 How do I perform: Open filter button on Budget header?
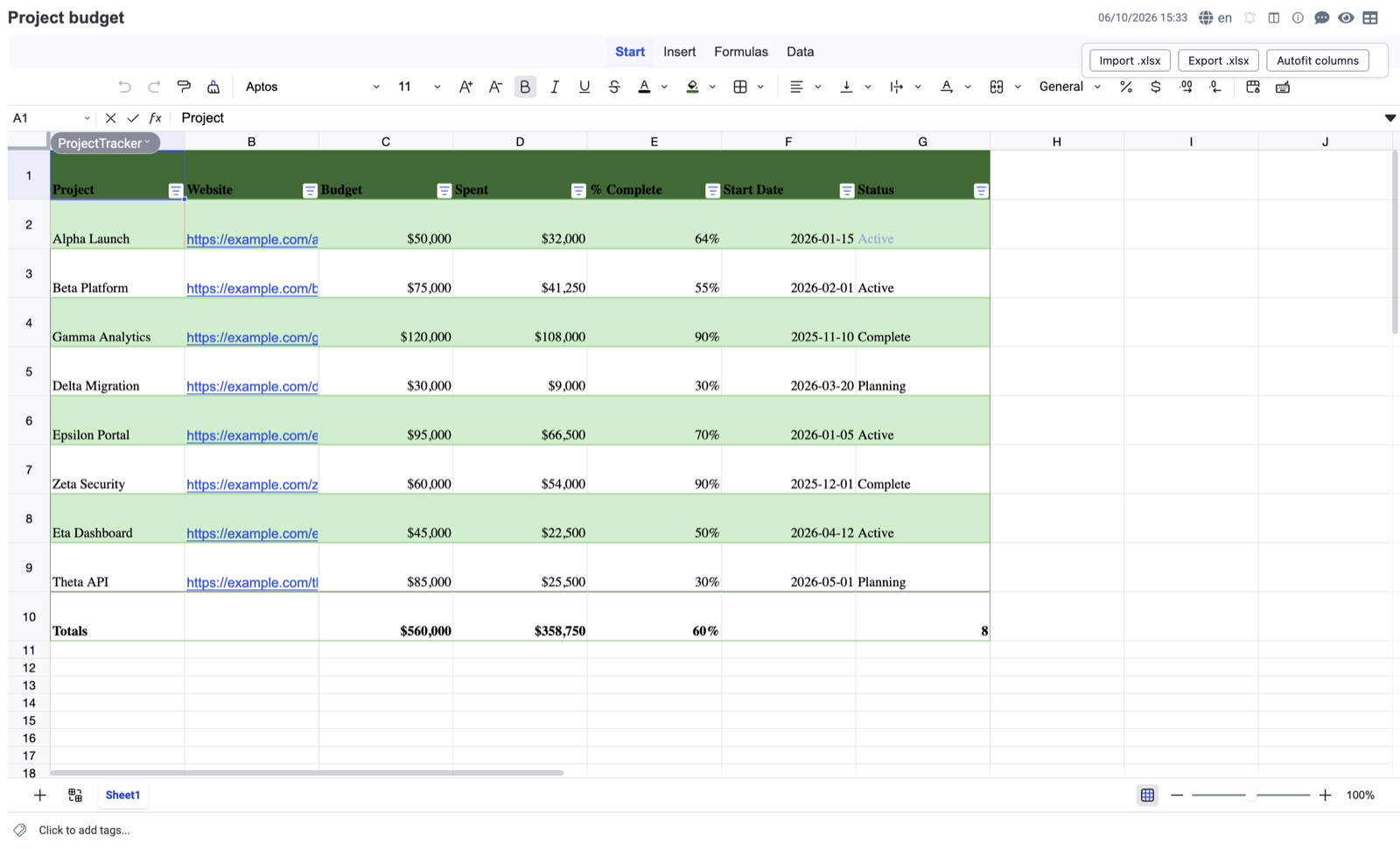coord(444,191)
